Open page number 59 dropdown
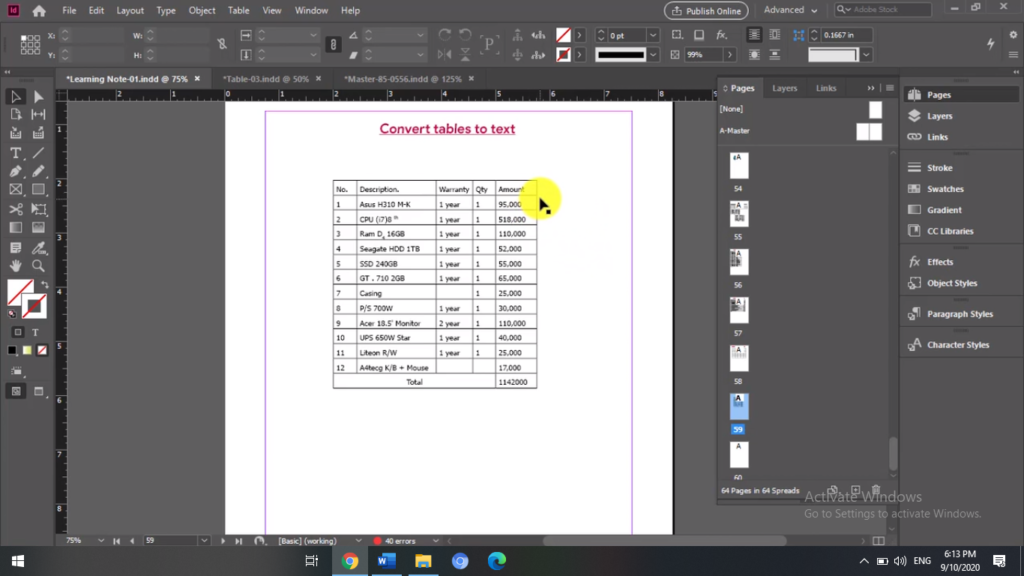 pyautogui.click(x=204, y=541)
